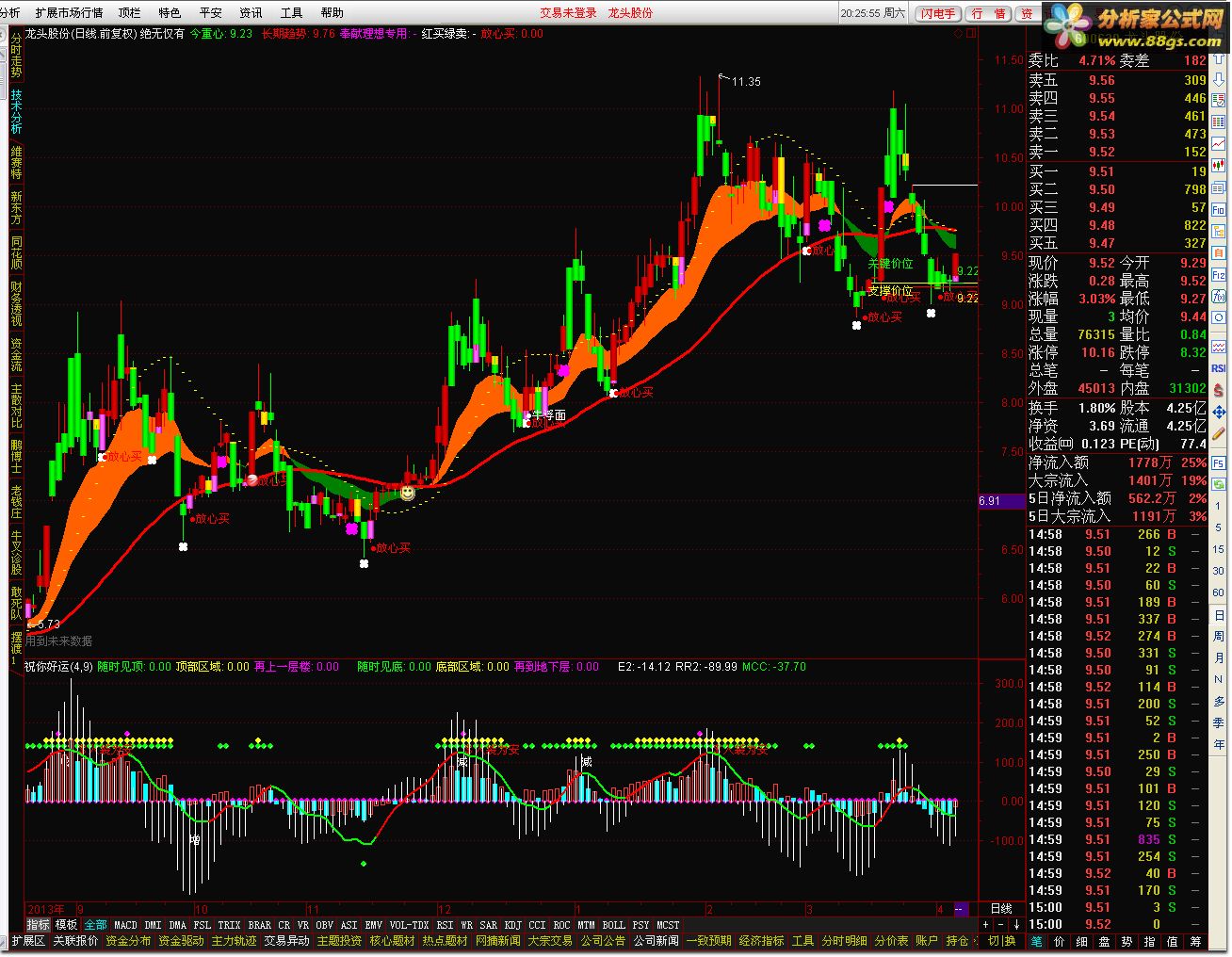Open the 资讯 menu

pyautogui.click(x=251, y=12)
